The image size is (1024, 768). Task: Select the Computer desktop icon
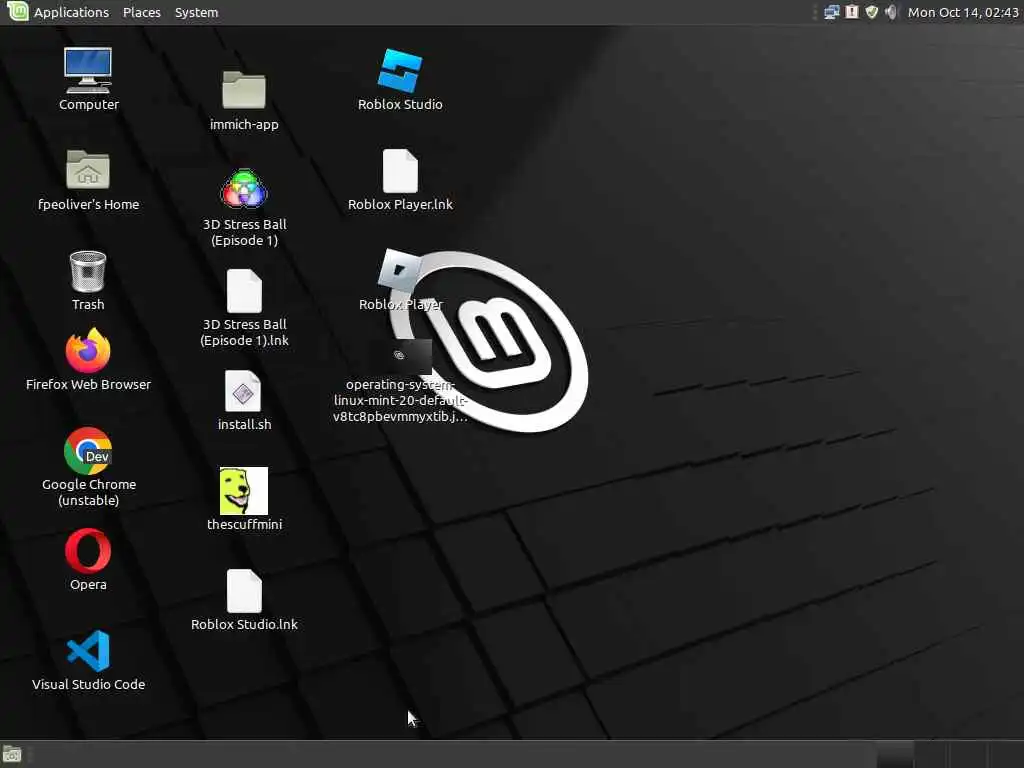(88, 71)
